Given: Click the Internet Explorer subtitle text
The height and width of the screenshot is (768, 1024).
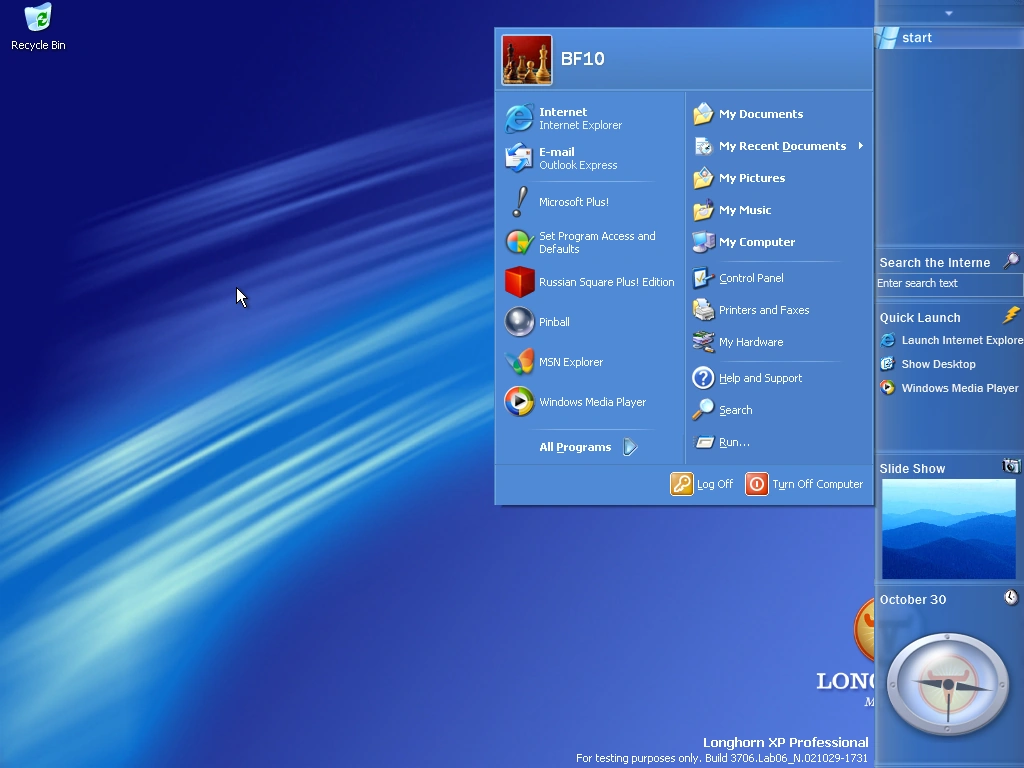Looking at the screenshot, I should tap(581, 125).
